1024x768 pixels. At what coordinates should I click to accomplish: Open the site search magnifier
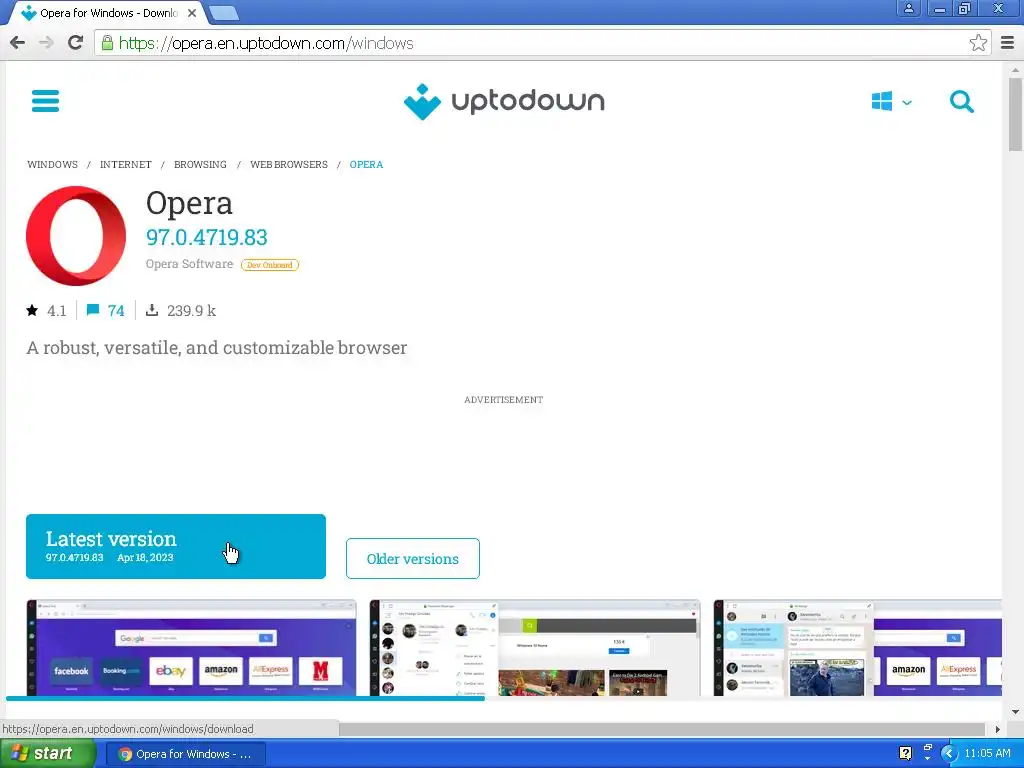point(961,101)
